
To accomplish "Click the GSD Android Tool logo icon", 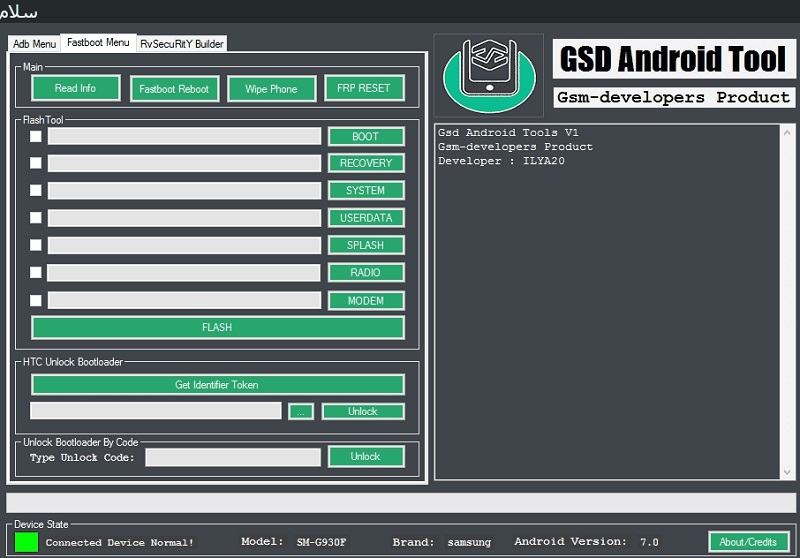I will (489, 75).
